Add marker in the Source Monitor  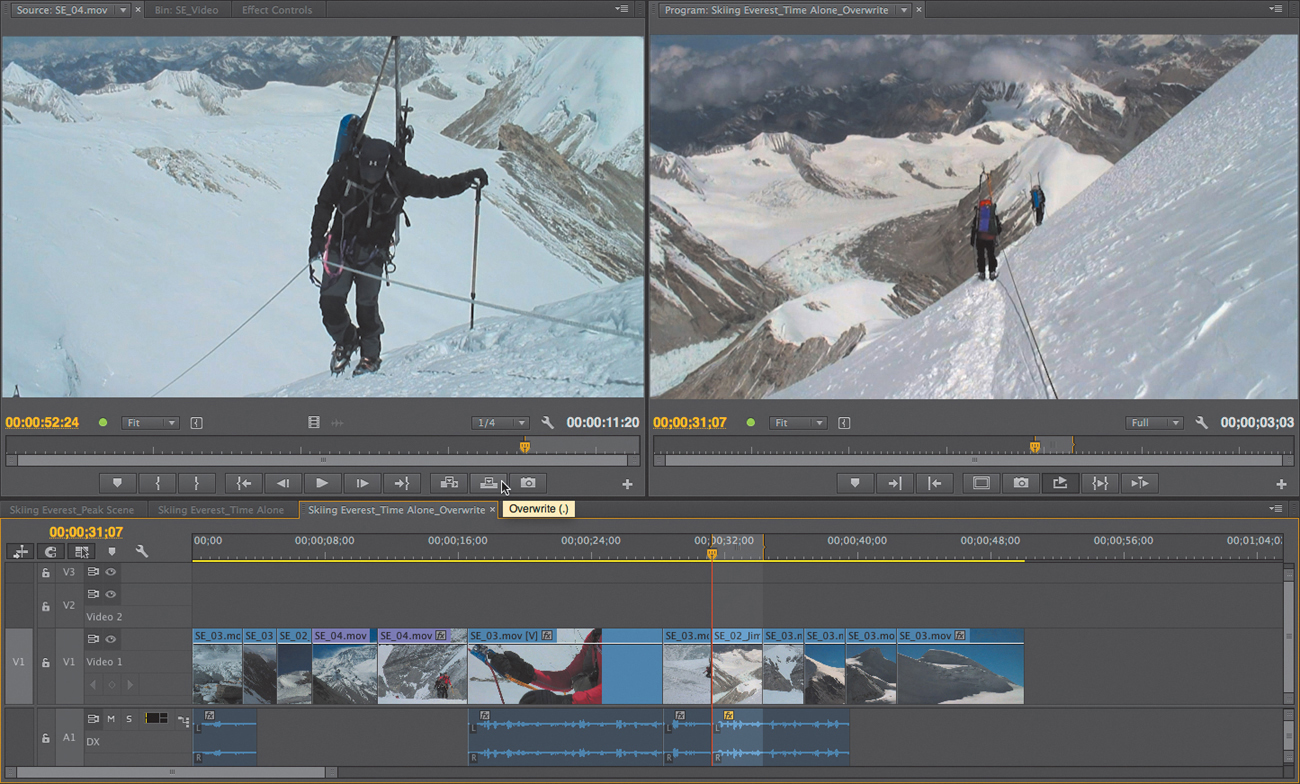point(117,483)
